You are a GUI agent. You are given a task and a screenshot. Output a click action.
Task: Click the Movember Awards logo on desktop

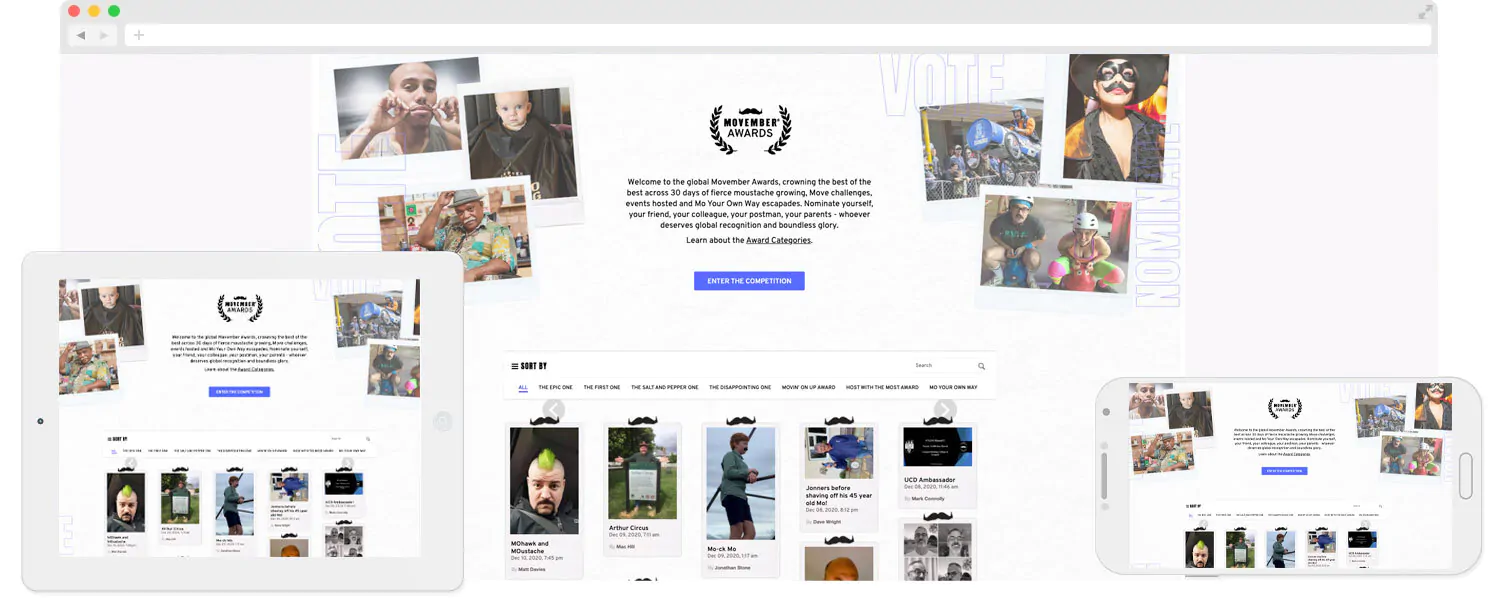(x=750, y=130)
